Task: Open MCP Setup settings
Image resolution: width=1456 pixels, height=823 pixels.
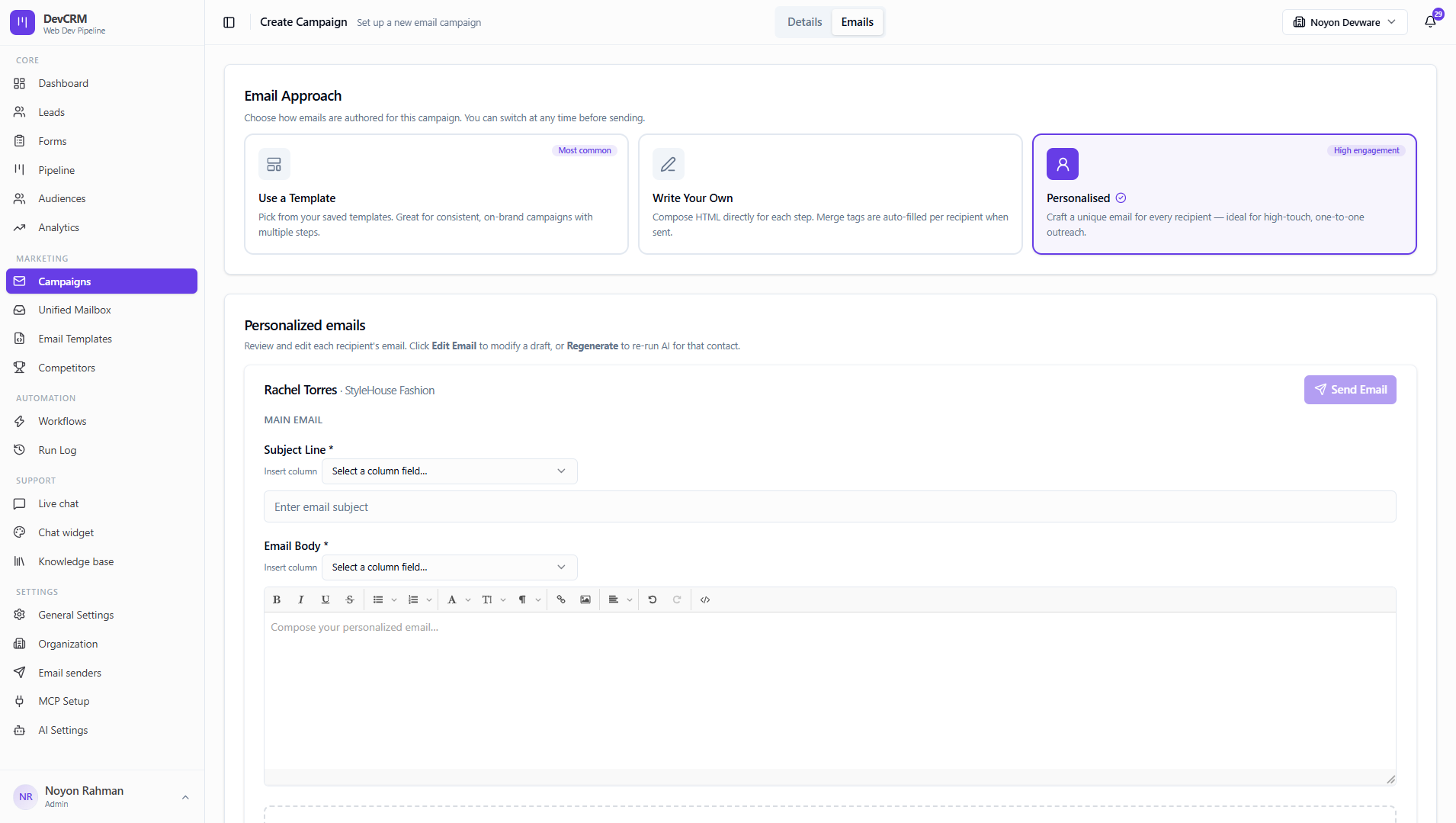Action: point(101,701)
